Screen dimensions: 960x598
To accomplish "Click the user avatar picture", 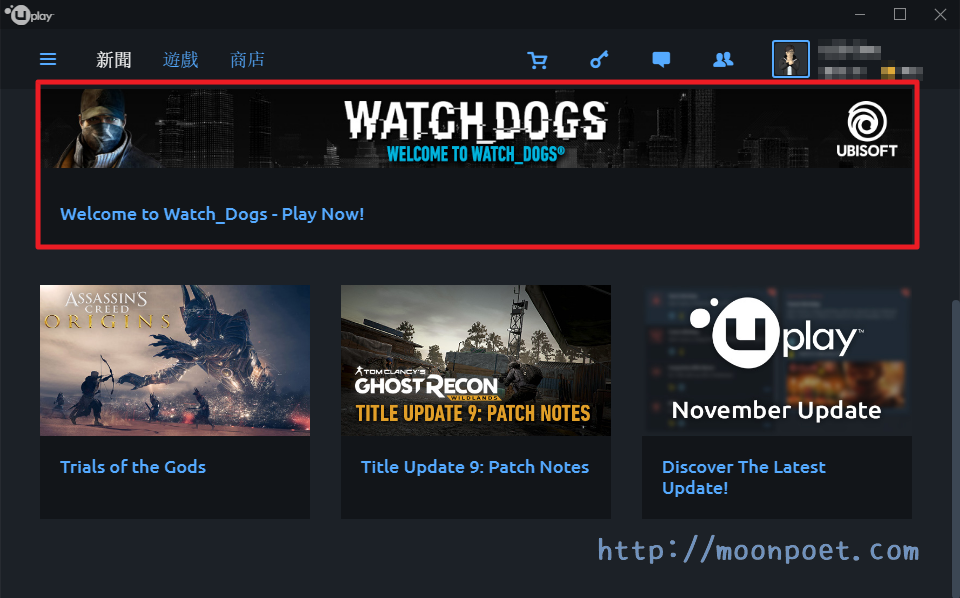I will (x=790, y=59).
